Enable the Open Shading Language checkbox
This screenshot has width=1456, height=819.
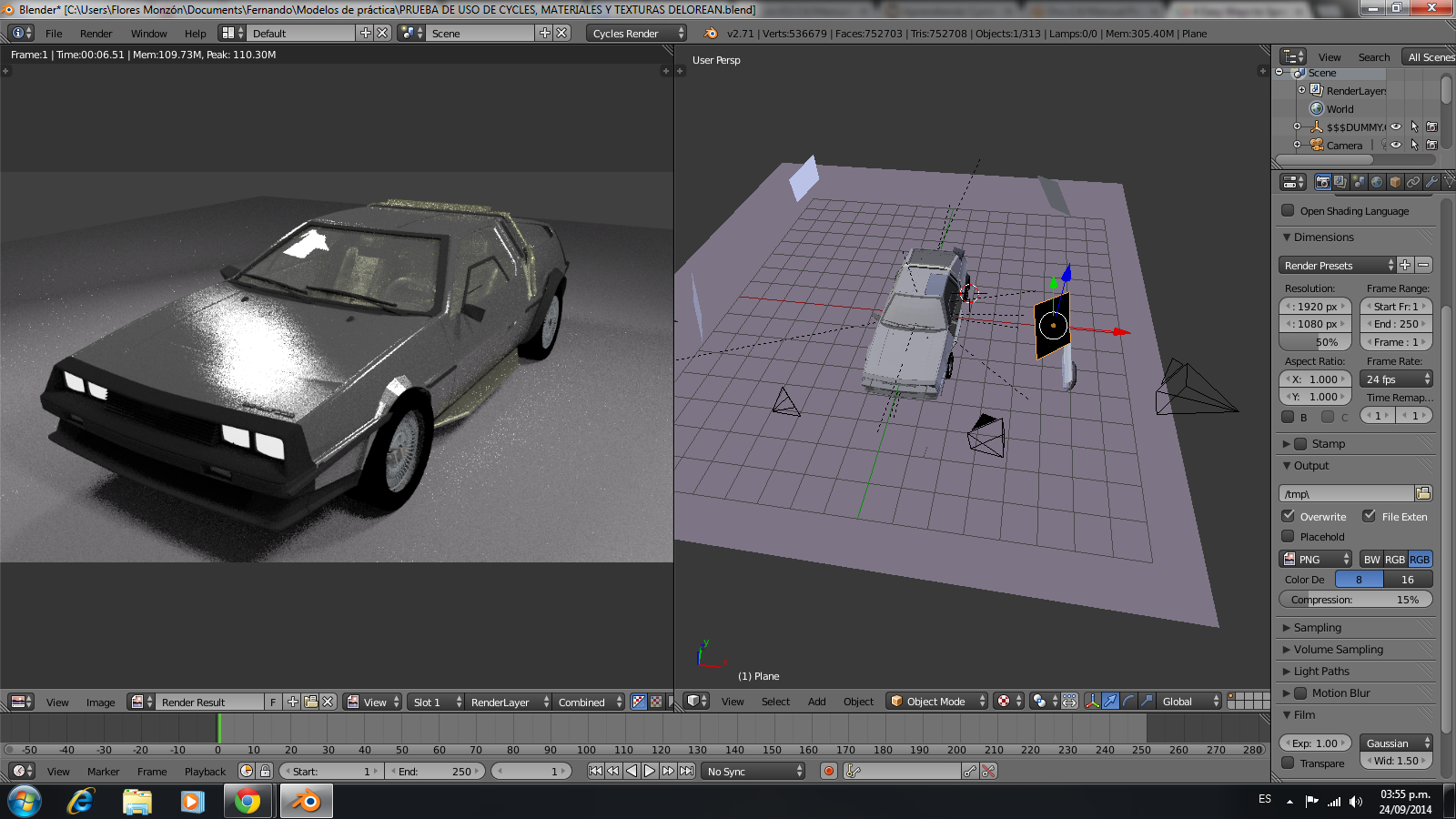(x=1289, y=211)
